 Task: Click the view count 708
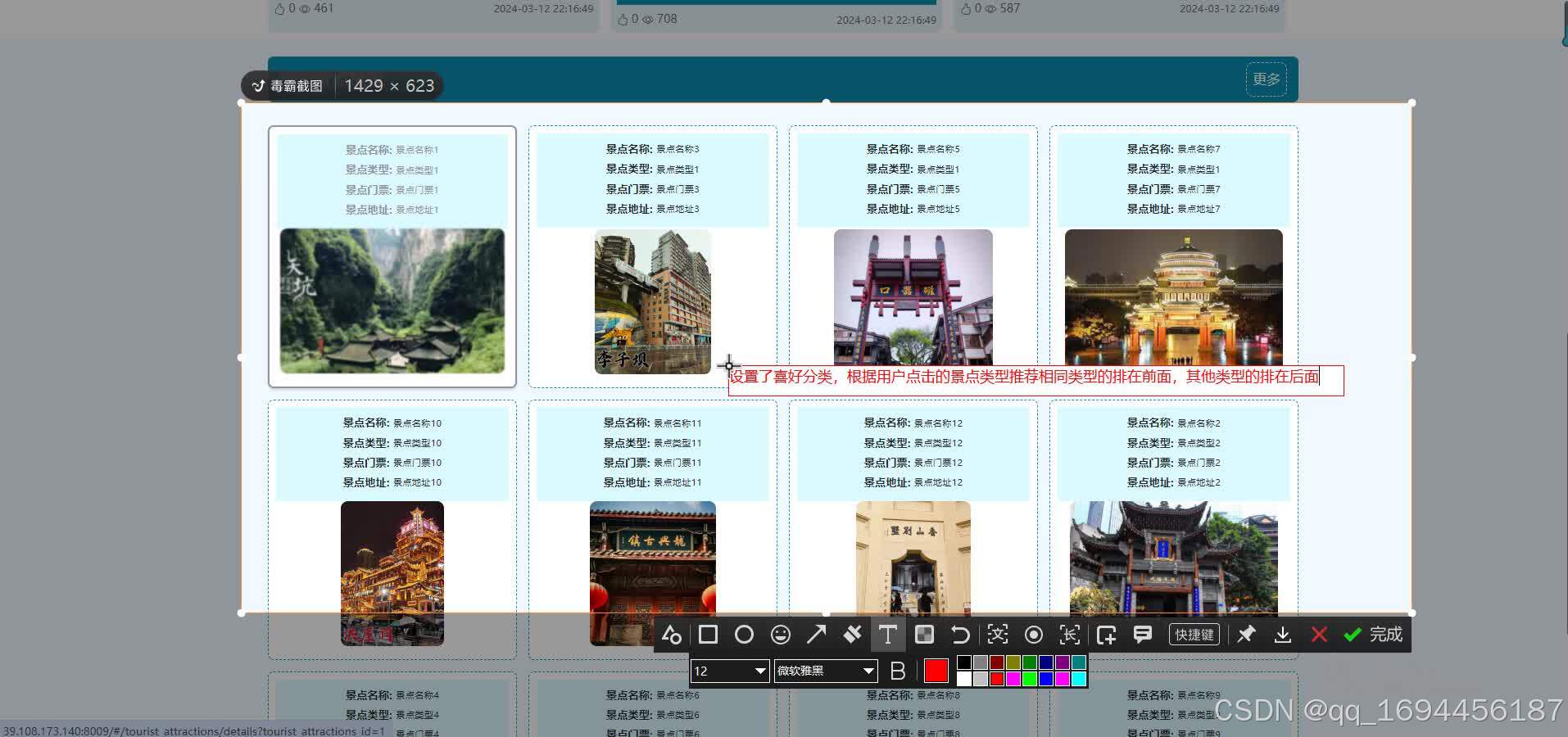click(667, 19)
